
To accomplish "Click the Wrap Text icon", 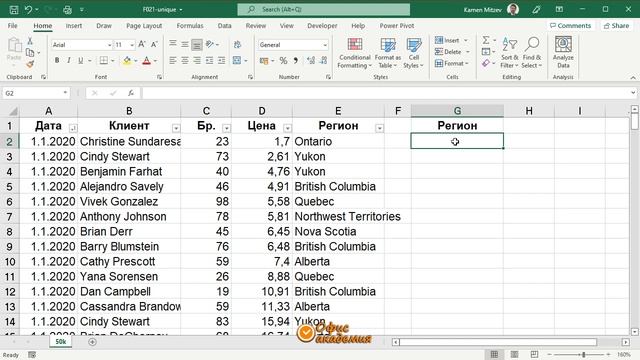I will pyautogui.click(x=237, y=44).
